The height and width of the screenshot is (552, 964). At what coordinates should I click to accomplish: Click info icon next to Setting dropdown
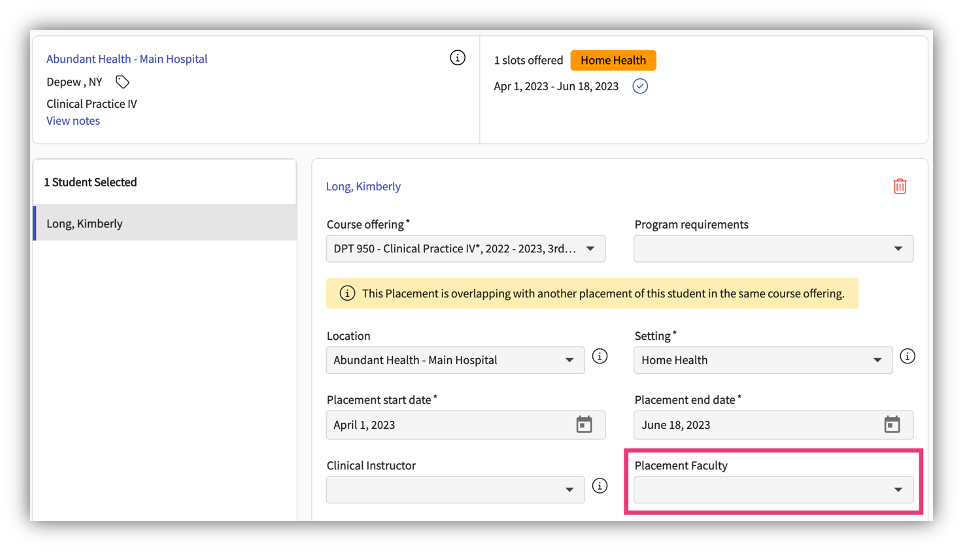click(907, 356)
